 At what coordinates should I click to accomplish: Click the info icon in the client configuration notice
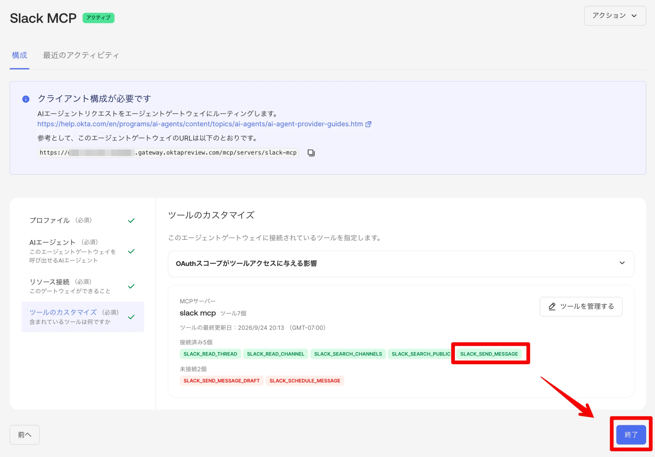tap(26, 99)
